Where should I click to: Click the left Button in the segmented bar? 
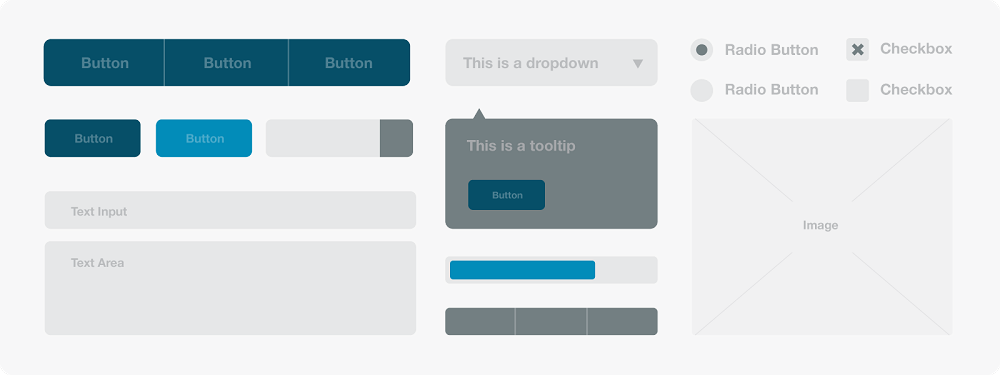104,62
